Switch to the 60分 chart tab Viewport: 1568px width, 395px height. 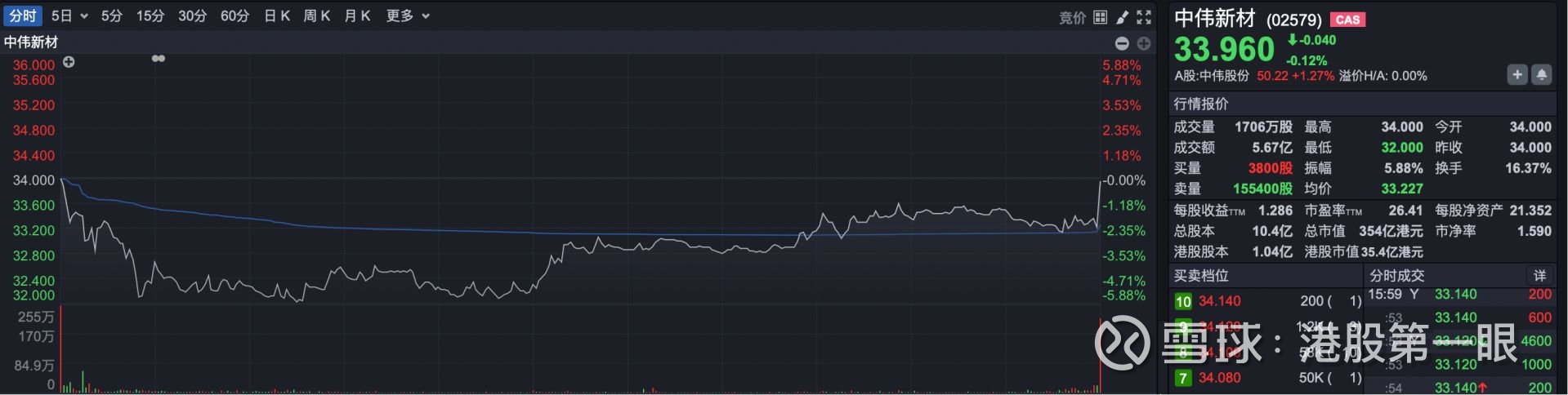pos(235,16)
